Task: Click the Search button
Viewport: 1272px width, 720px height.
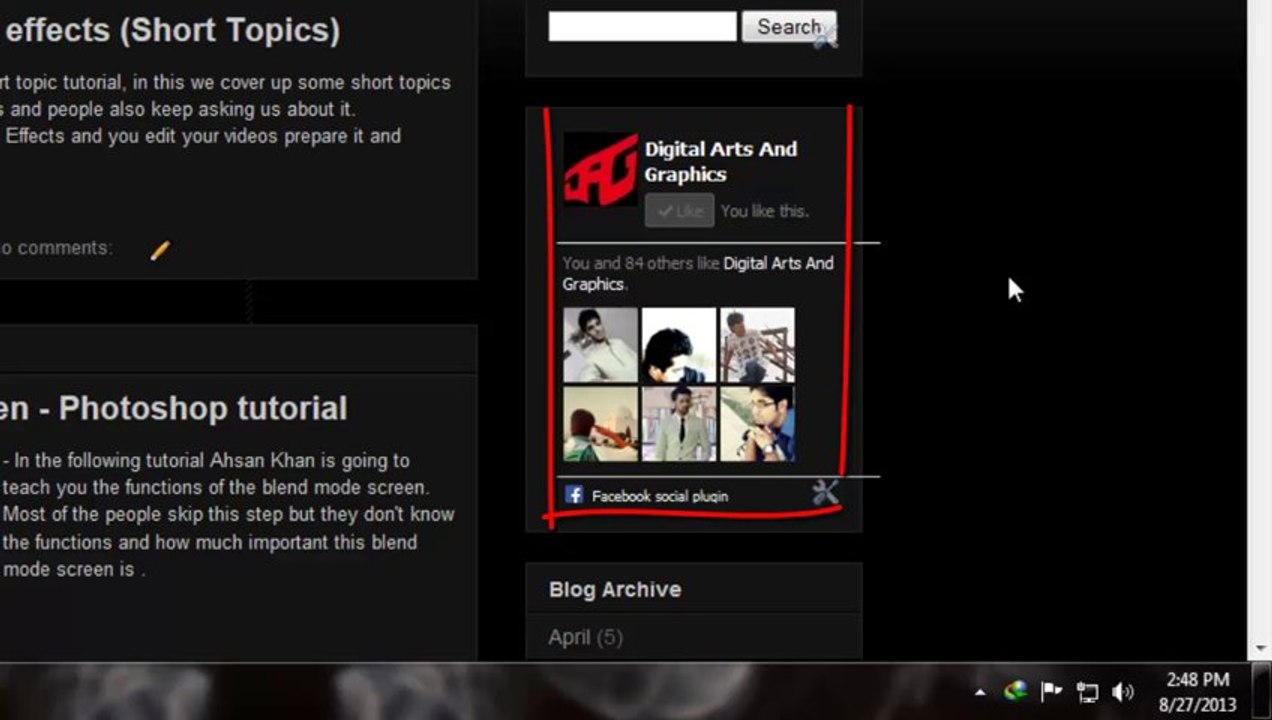Action: [x=788, y=27]
